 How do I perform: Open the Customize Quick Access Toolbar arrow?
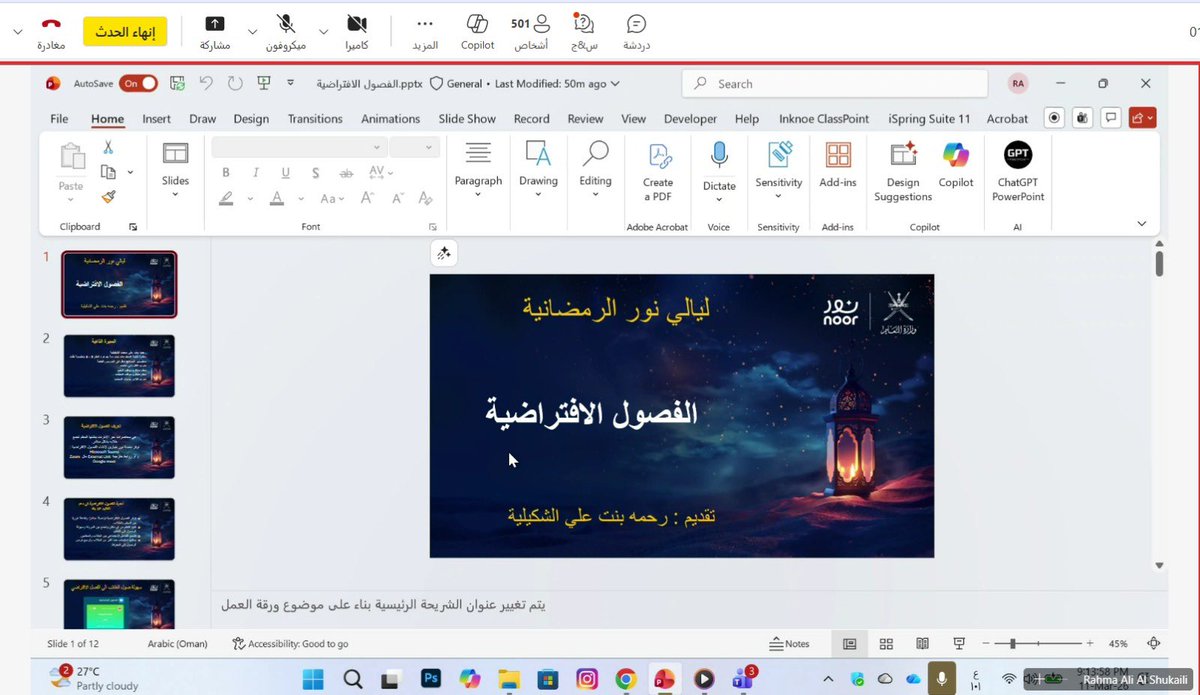point(290,84)
